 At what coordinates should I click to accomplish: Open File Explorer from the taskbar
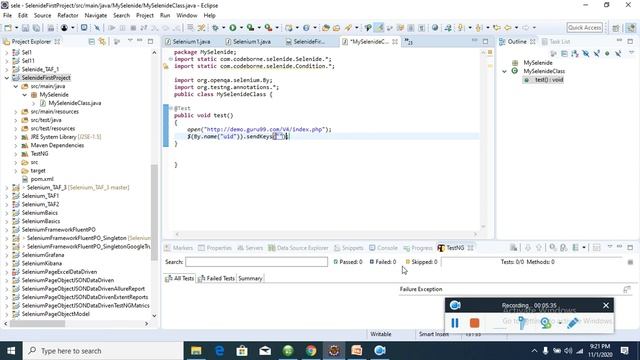tap(196, 351)
